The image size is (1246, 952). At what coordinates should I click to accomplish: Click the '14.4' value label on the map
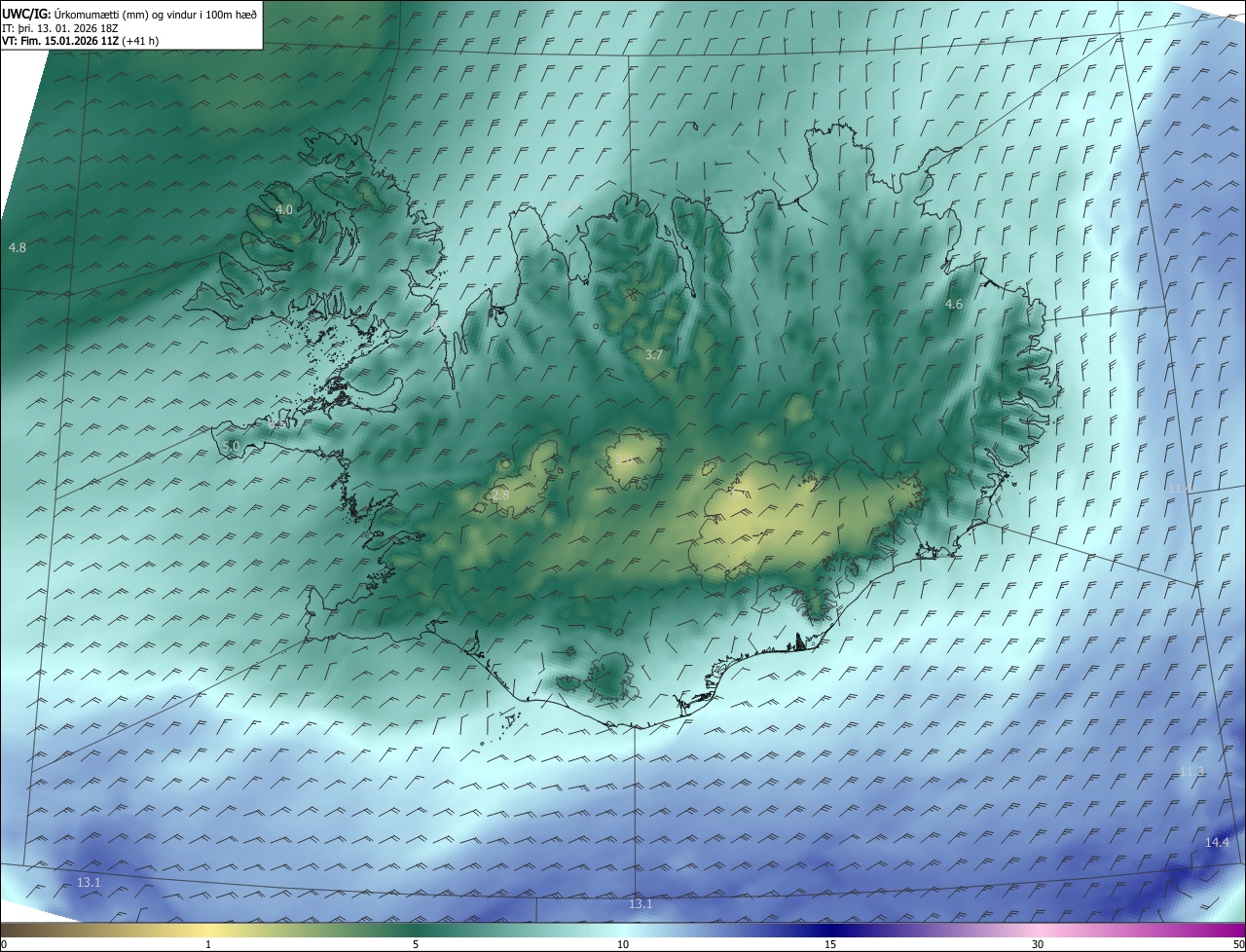1218,843
